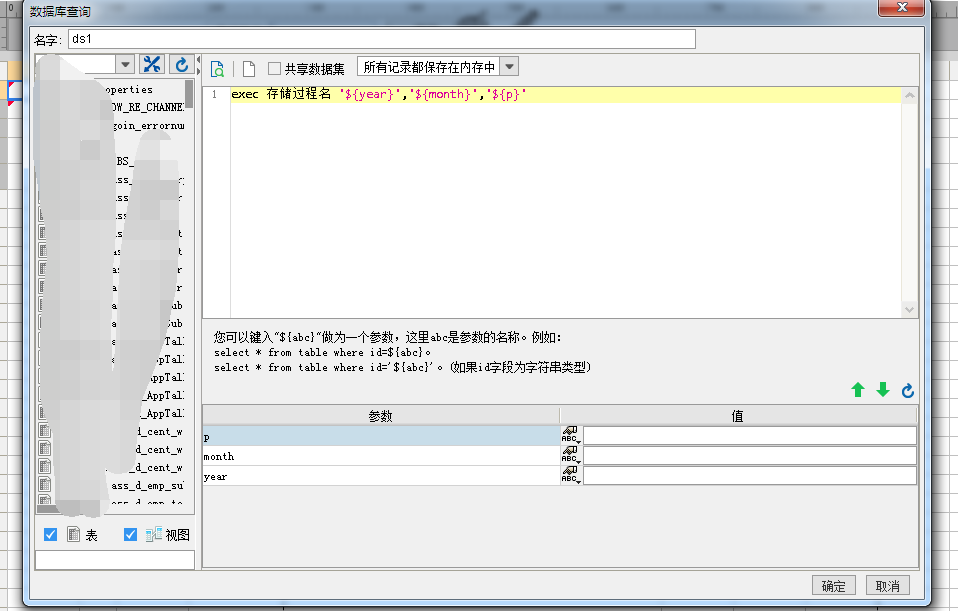Click the SQL editor exec statement line
The width and height of the screenshot is (958, 611).
[565, 94]
